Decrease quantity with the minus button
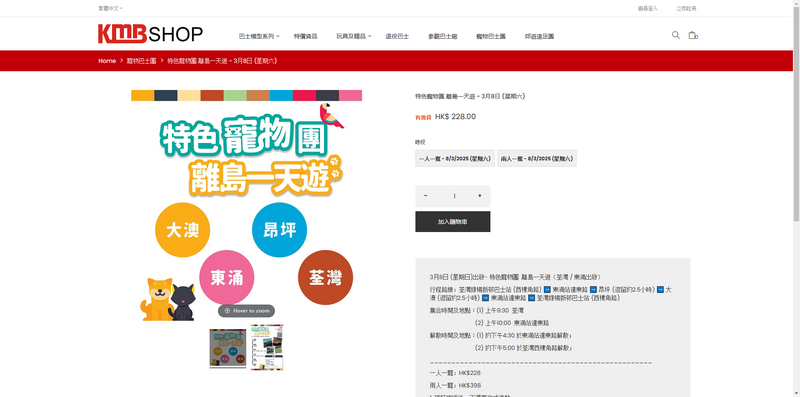The image size is (800, 397). (426, 196)
